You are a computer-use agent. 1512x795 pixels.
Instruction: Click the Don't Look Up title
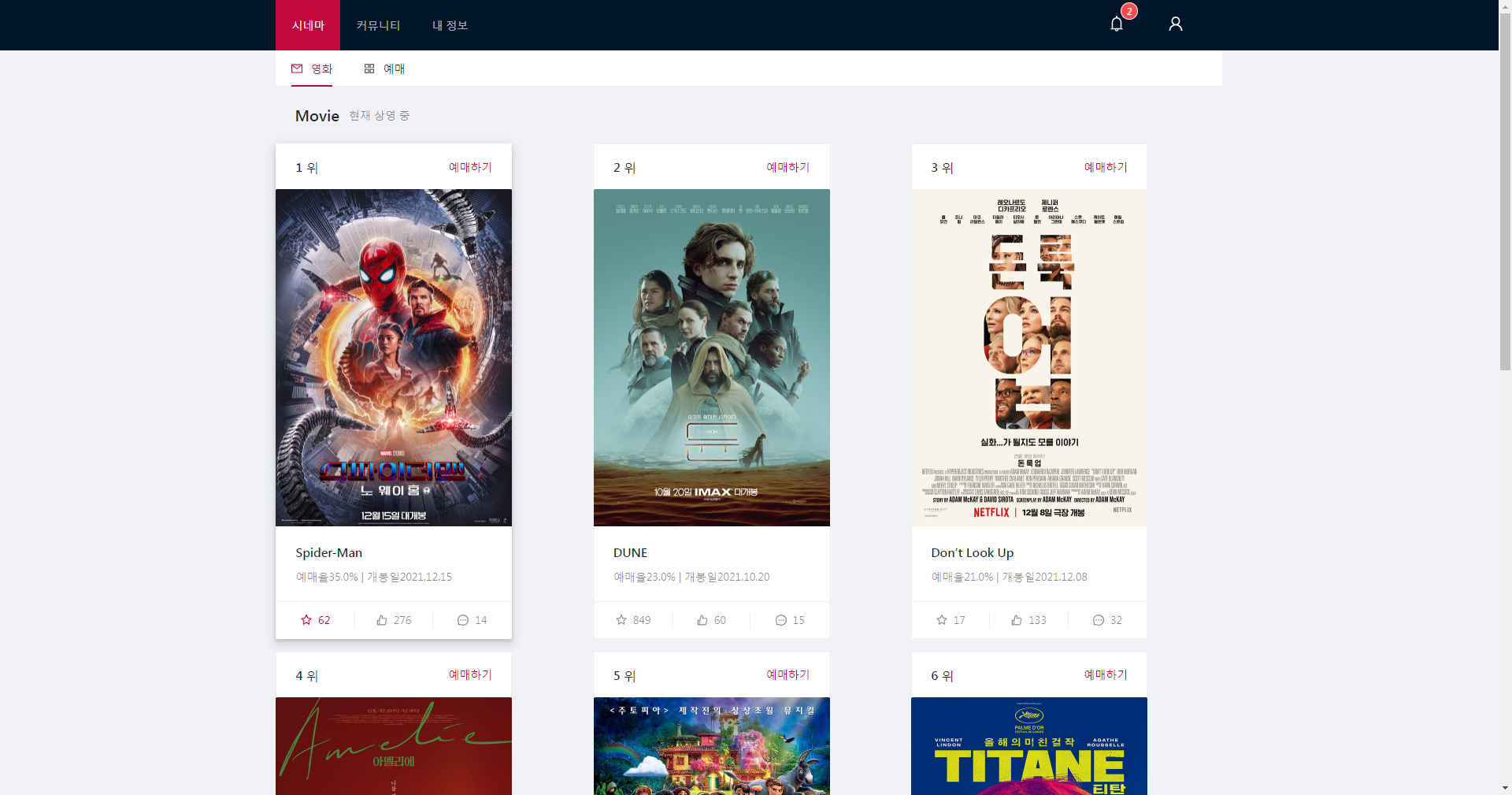point(973,553)
